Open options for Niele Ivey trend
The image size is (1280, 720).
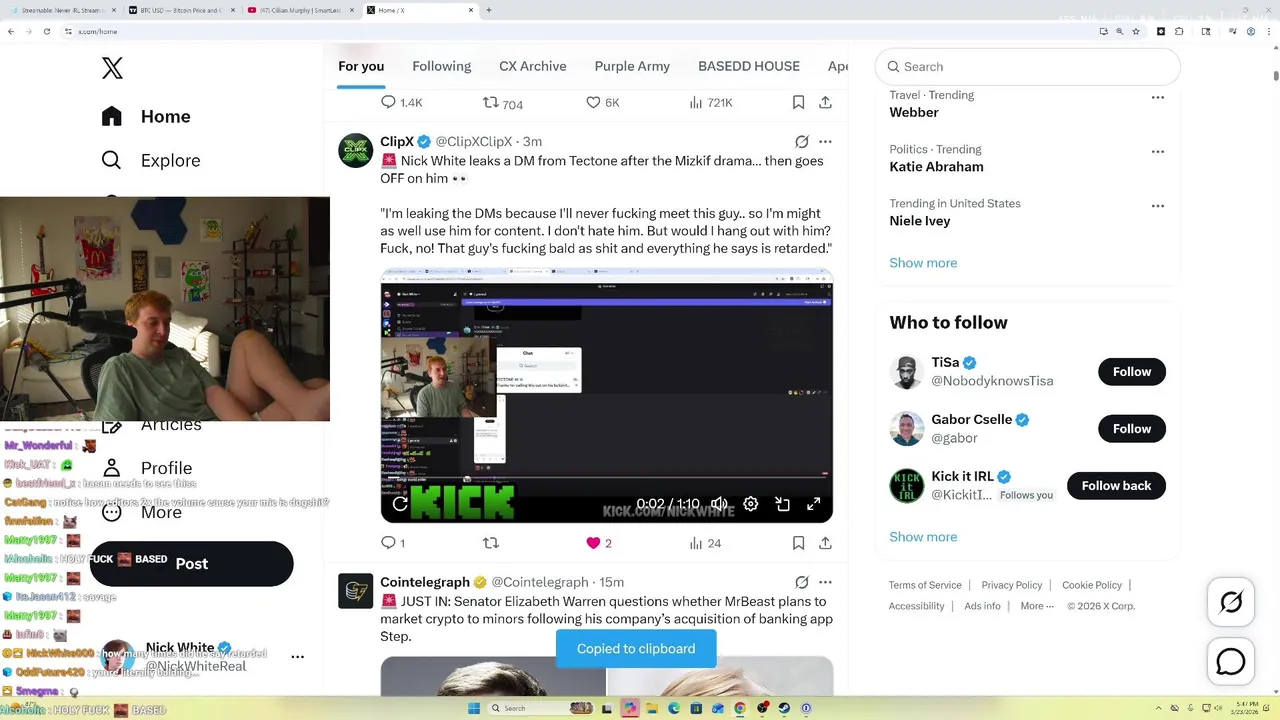[1158, 205]
